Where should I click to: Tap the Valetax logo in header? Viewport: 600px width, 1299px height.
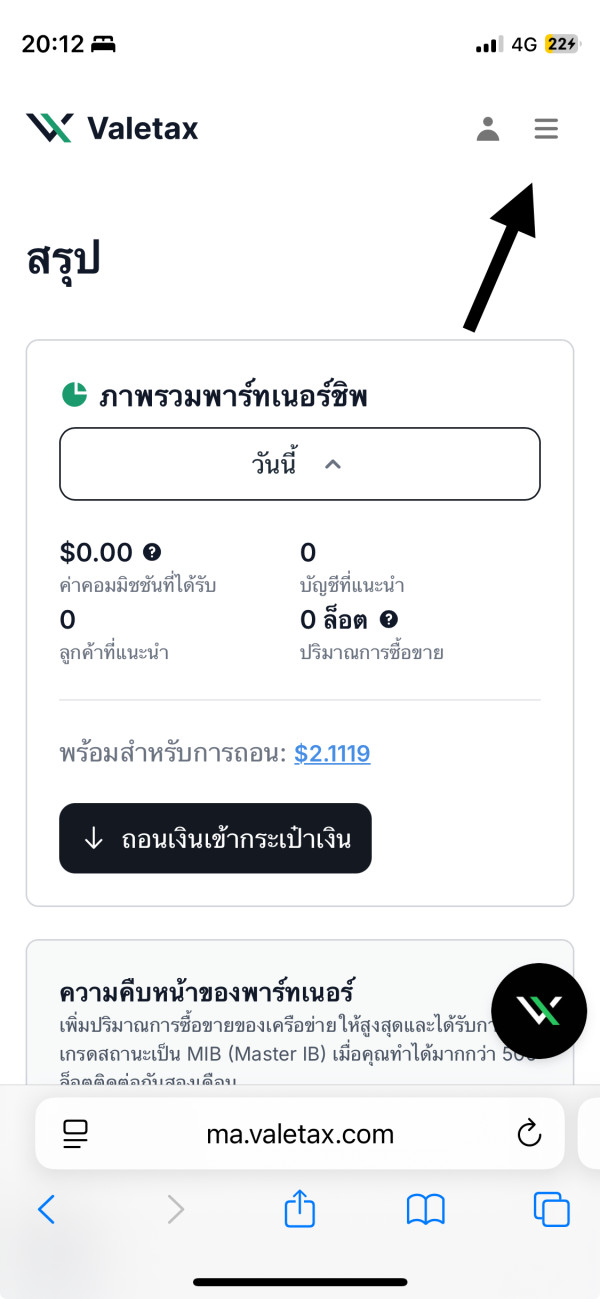[112, 128]
